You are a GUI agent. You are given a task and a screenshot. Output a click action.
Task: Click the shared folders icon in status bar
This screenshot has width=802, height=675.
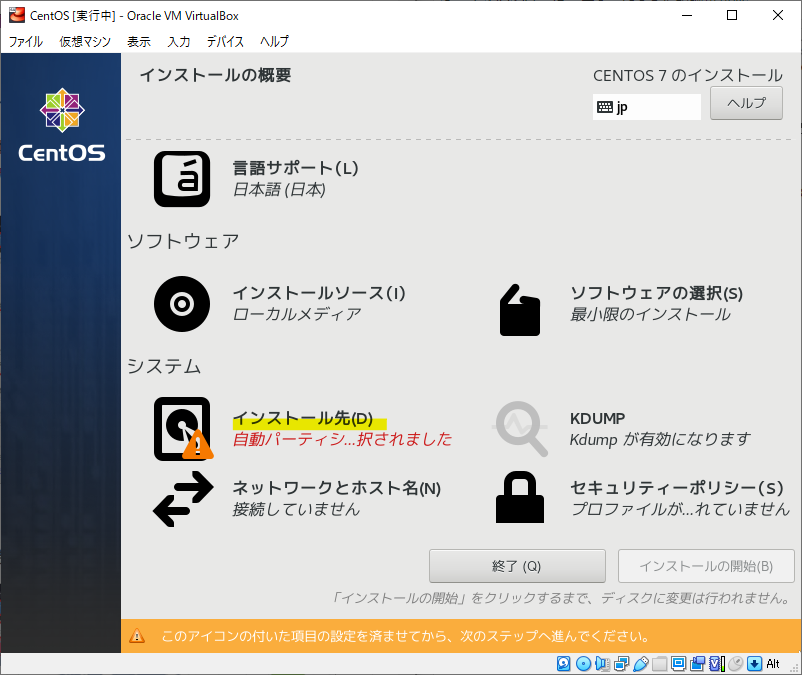660,663
